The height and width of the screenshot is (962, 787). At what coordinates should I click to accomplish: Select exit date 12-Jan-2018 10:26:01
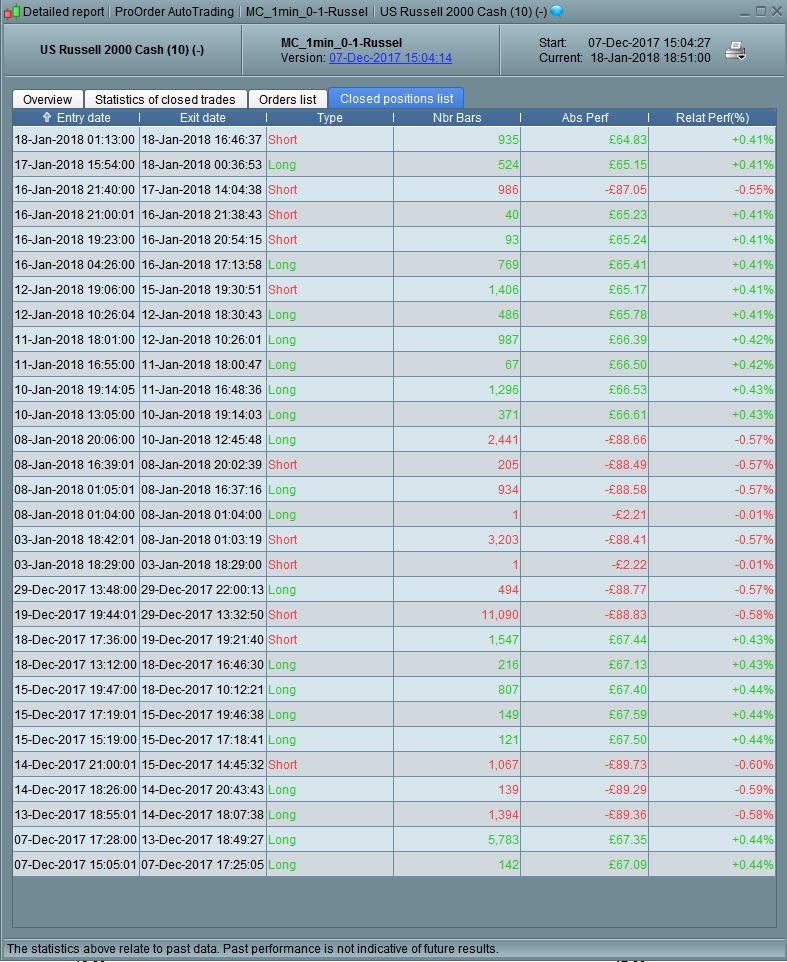point(201,340)
